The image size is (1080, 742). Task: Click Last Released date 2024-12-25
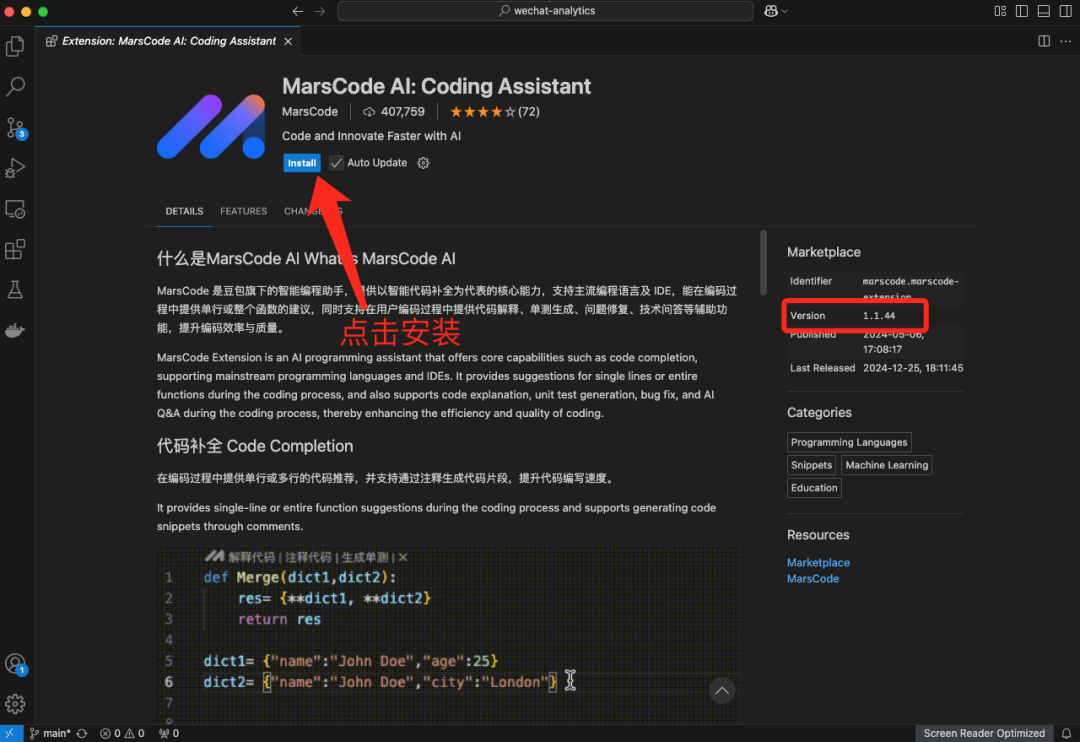tap(913, 368)
